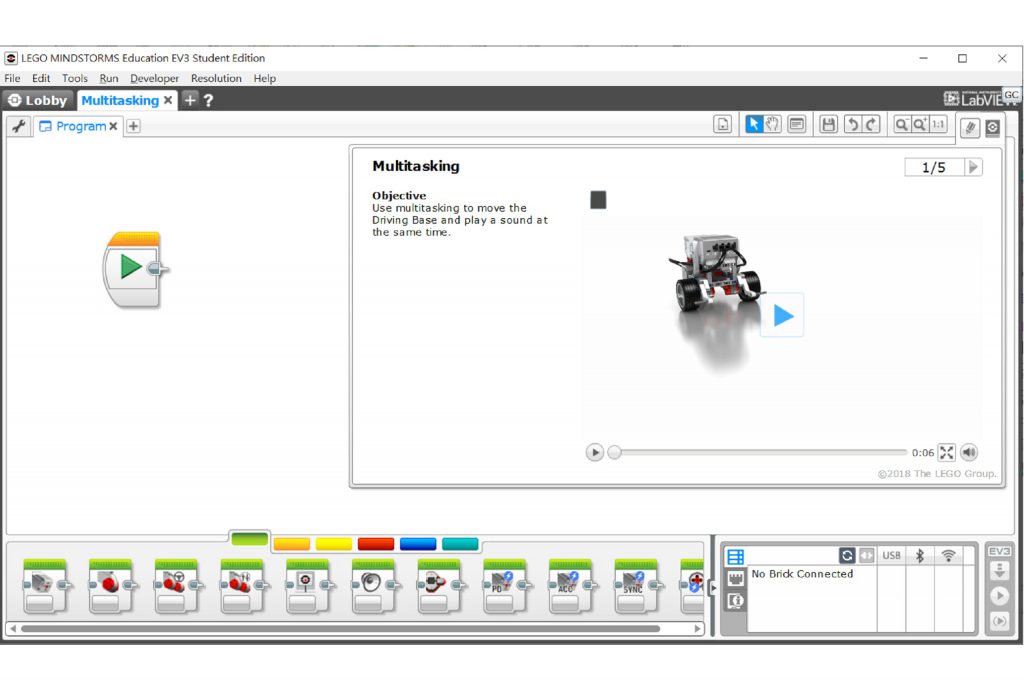Mute the video sound
Viewport: 1024px width, 683px height.
(969, 452)
